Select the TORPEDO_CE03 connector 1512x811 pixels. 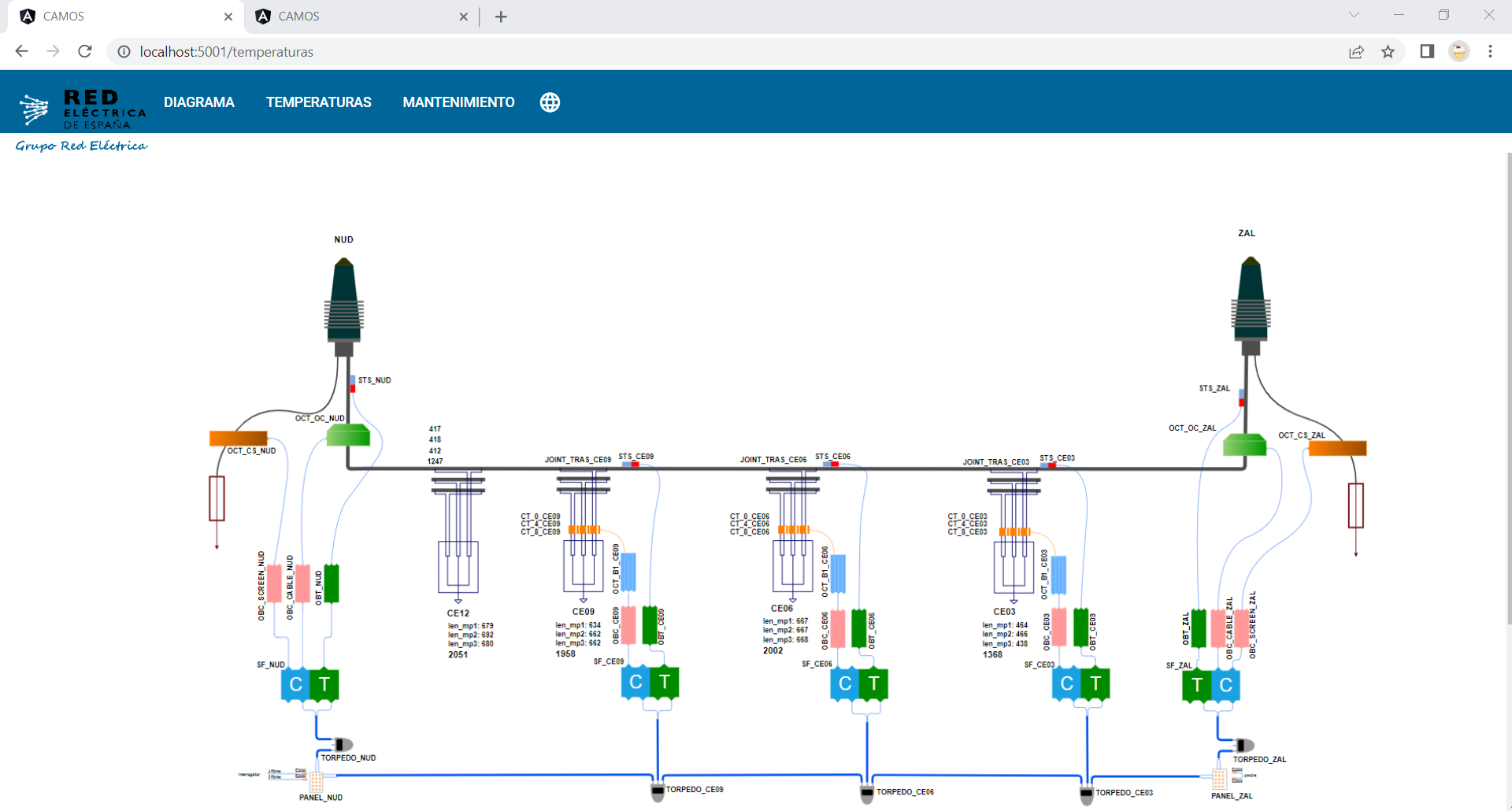click(x=1087, y=795)
